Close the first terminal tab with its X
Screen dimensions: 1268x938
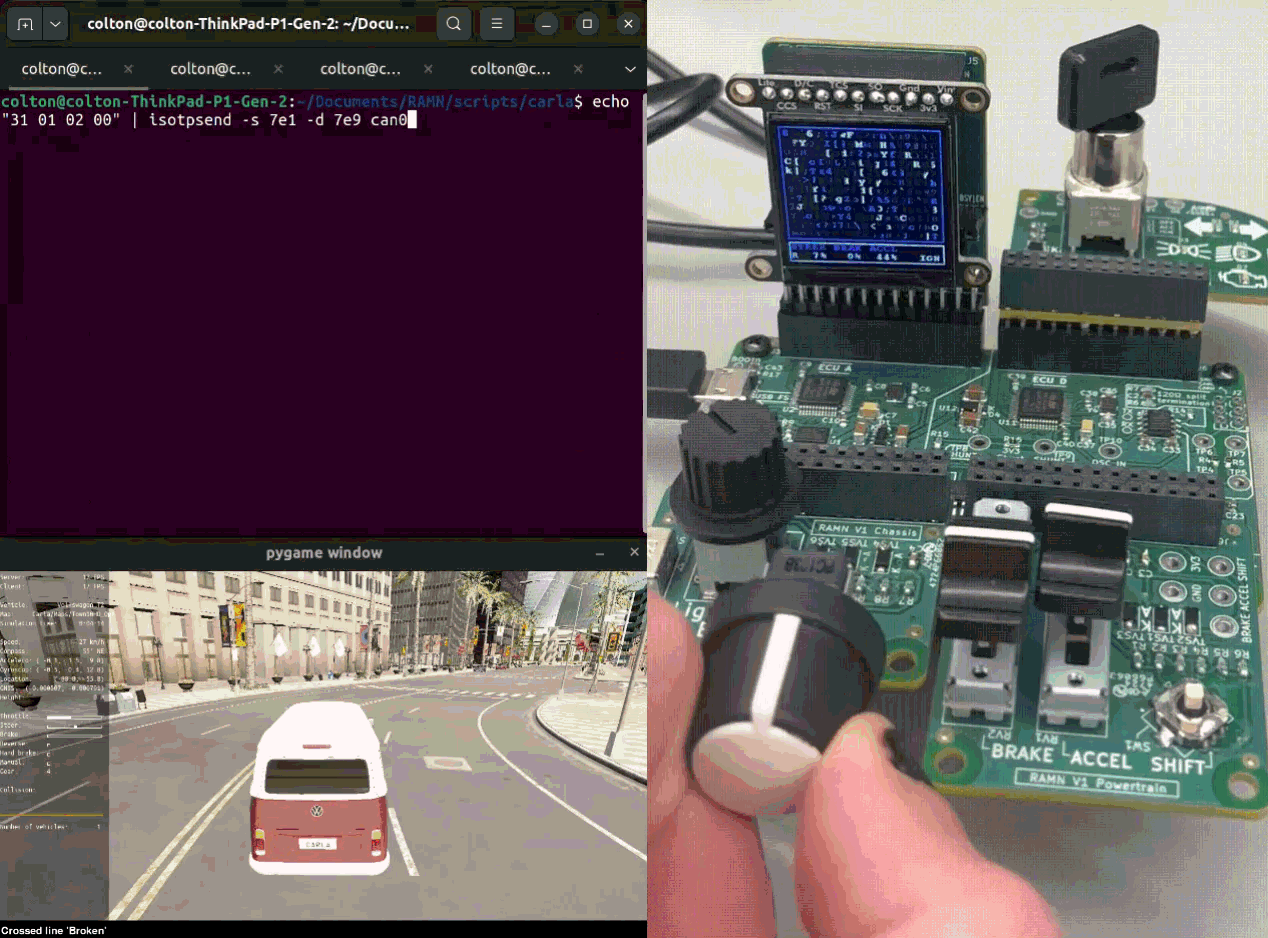tap(128, 69)
